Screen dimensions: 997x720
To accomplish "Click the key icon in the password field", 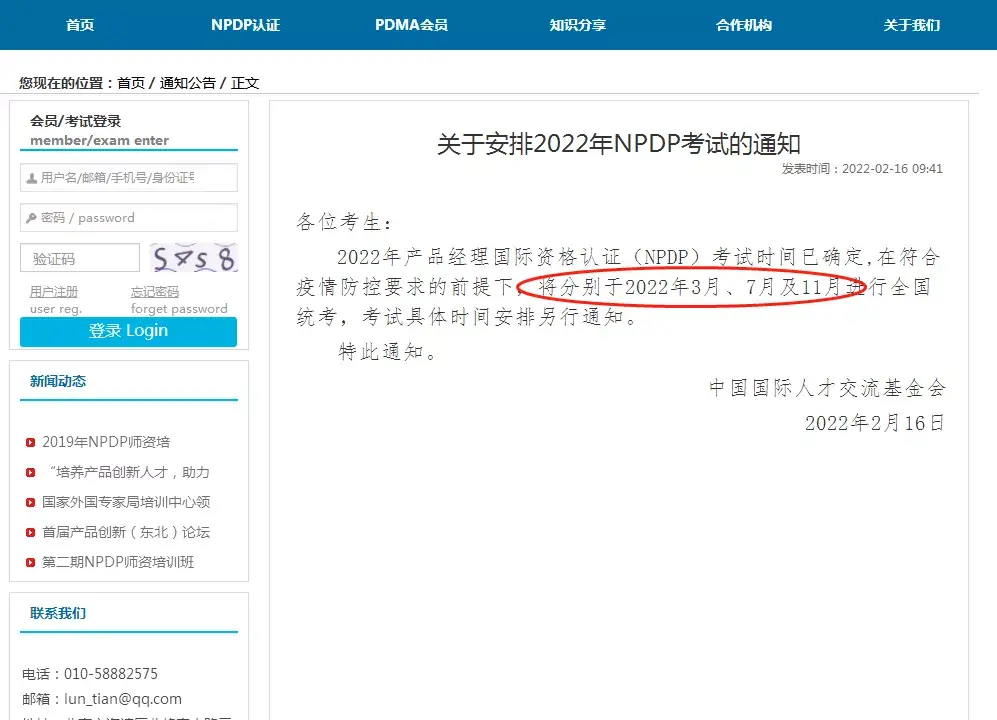I will point(30,217).
